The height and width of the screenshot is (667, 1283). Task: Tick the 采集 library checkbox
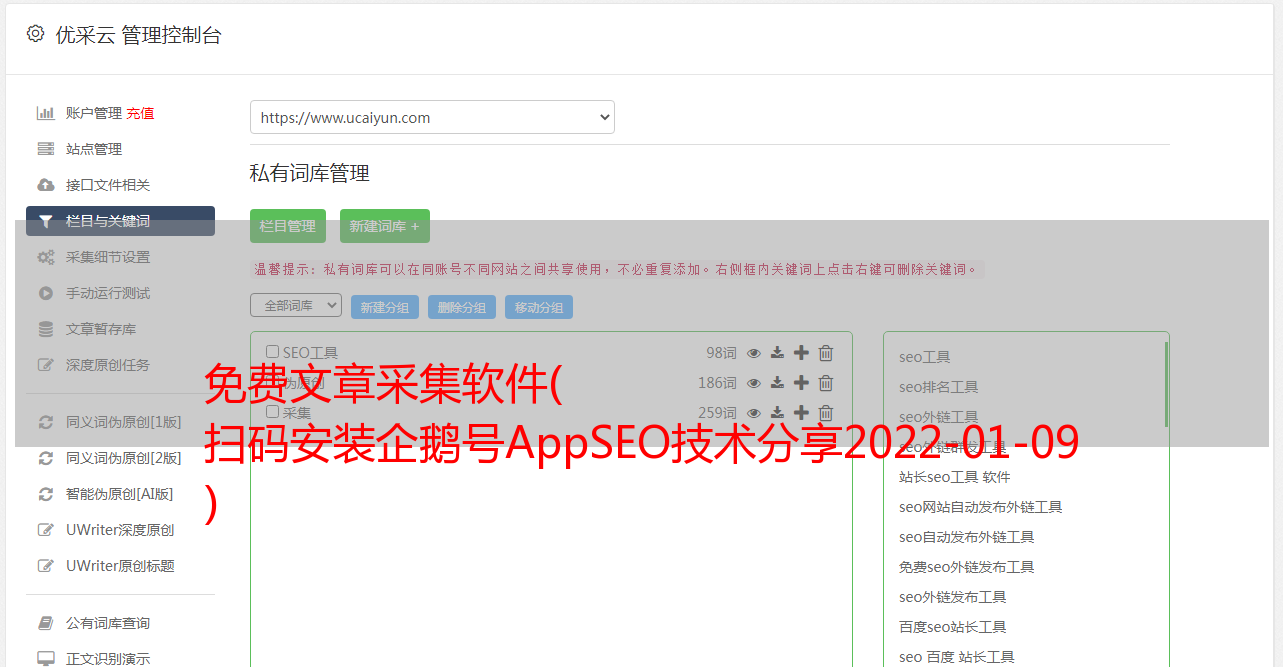(272, 412)
